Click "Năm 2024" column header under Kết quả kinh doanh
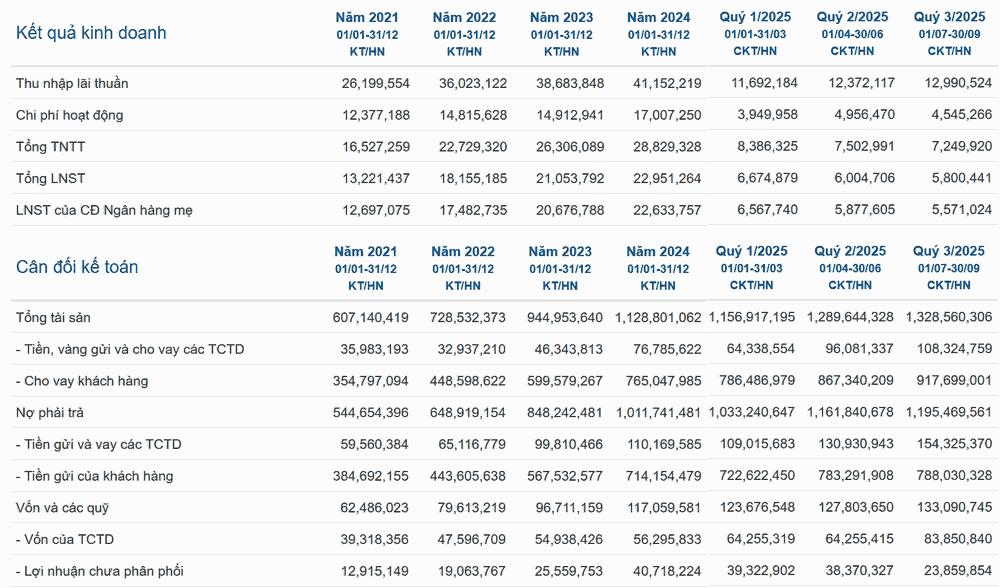Viewport: 1000px width, 588px height. pos(659,17)
